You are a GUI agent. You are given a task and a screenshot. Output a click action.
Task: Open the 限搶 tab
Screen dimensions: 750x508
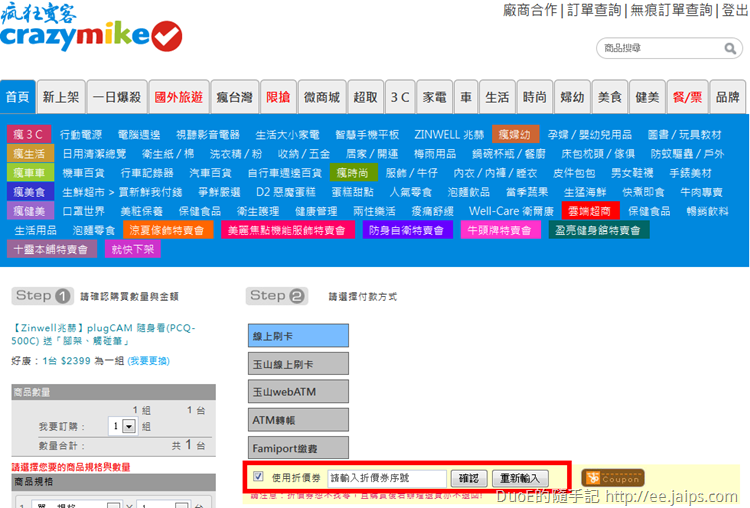pyautogui.click(x=278, y=97)
